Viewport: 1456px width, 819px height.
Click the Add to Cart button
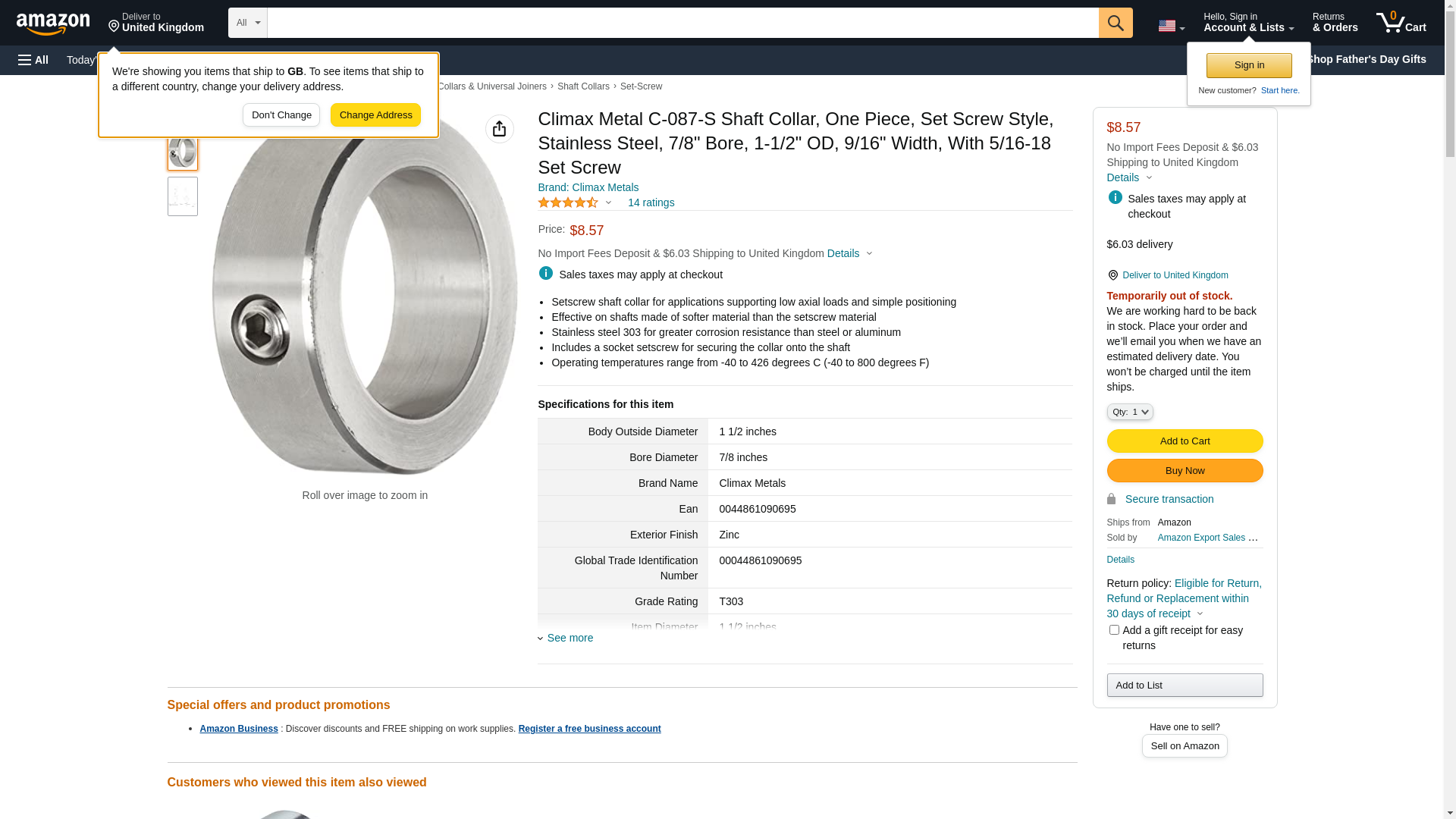1185,441
